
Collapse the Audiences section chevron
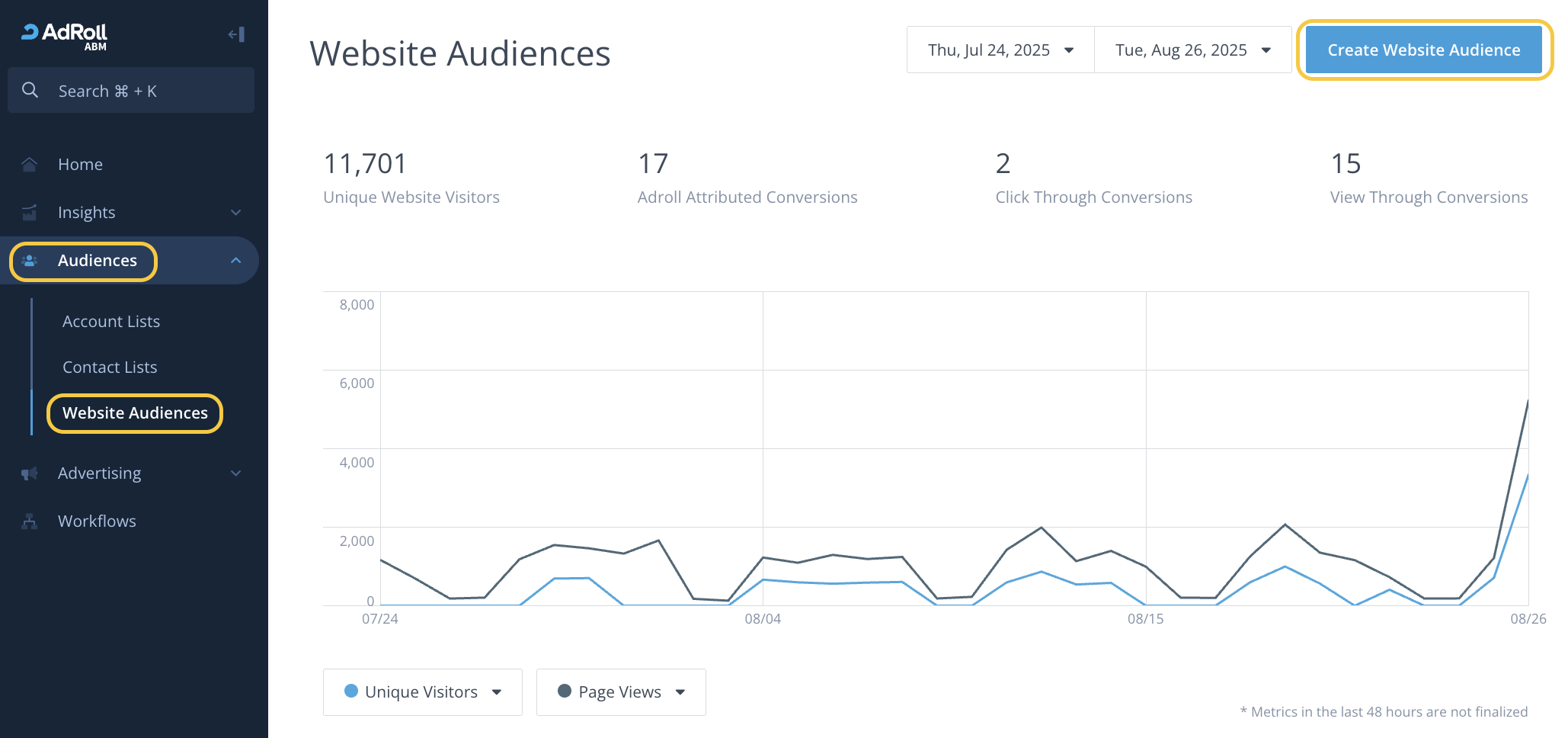pyautogui.click(x=236, y=261)
